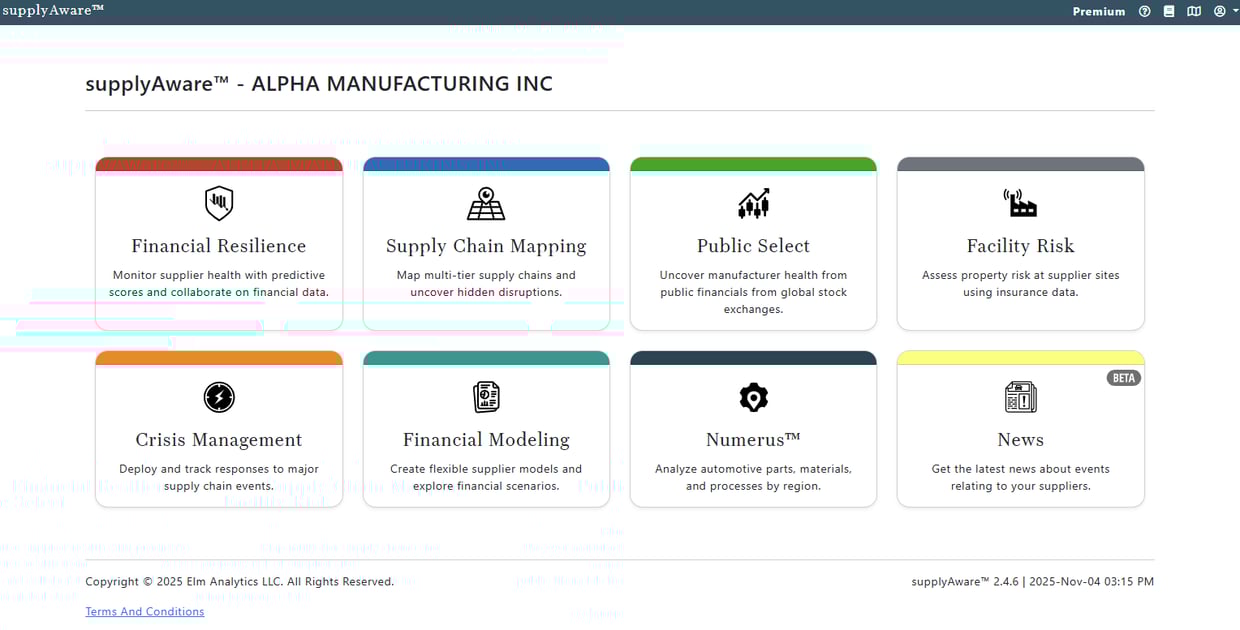1240x630 pixels.
Task: Click the Facility Risk factory icon
Action: click(x=1020, y=203)
